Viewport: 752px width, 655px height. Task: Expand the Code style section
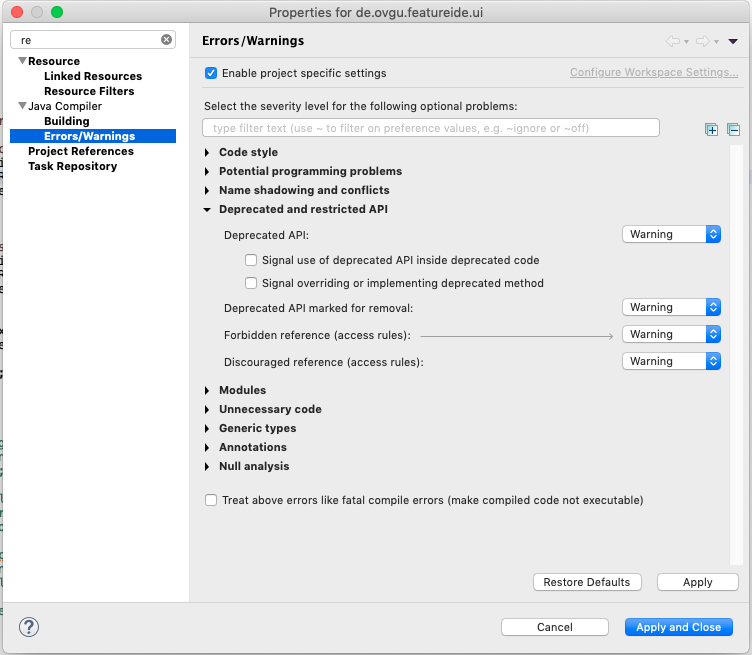[x=207, y=152]
